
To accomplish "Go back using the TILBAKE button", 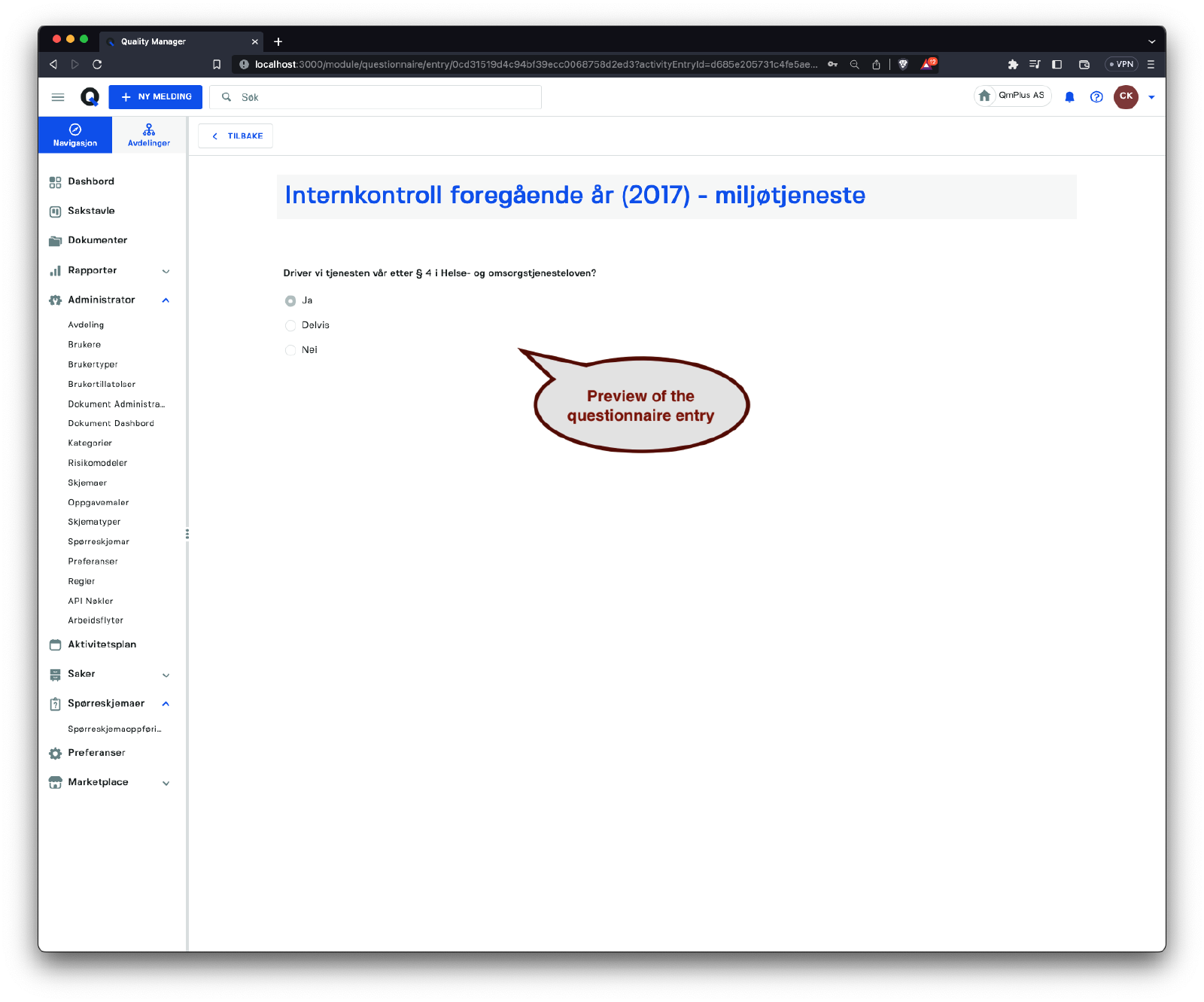I will point(236,136).
